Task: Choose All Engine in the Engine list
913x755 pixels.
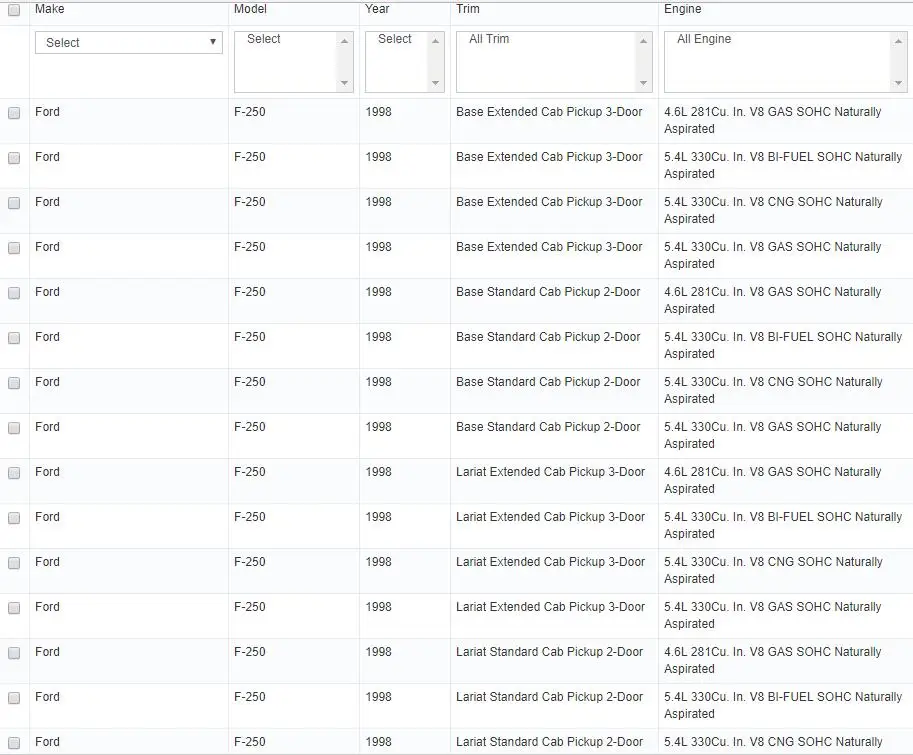Action: (x=704, y=39)
